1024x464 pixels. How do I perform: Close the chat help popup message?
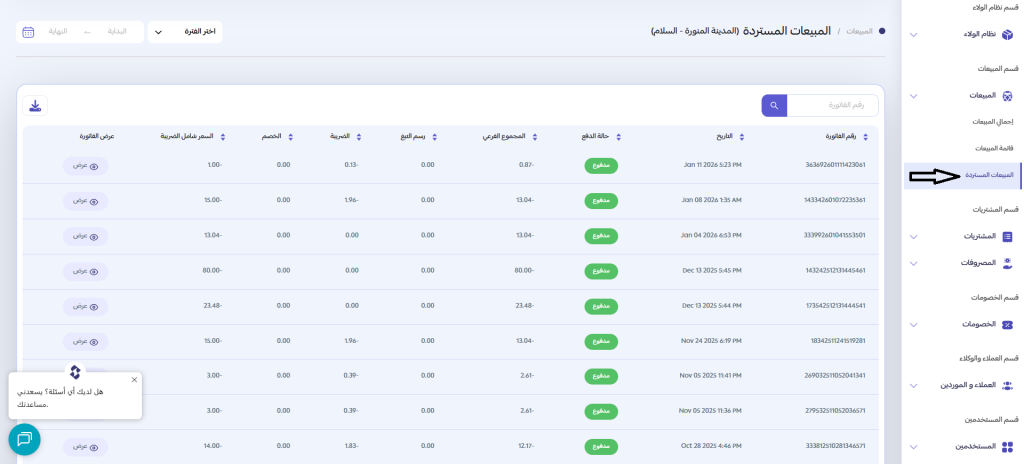click(134, 380)
